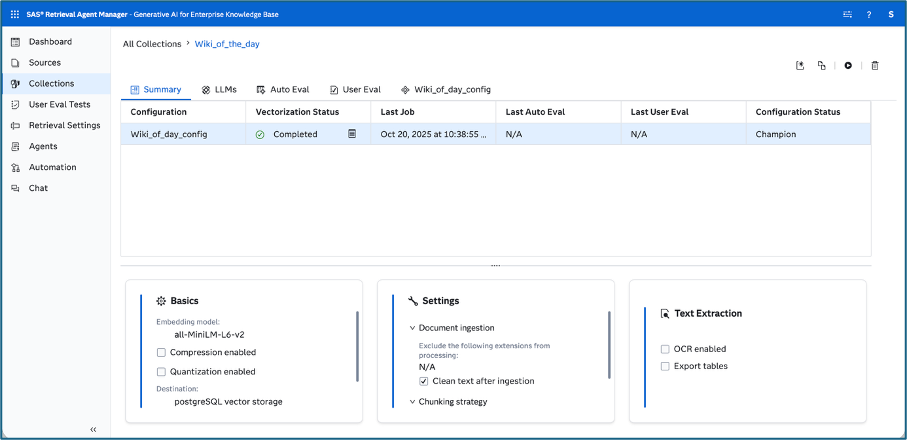Enable the OCR enabled checkbox
Viewport: 908px width, 440px height.
coord(665,349)
